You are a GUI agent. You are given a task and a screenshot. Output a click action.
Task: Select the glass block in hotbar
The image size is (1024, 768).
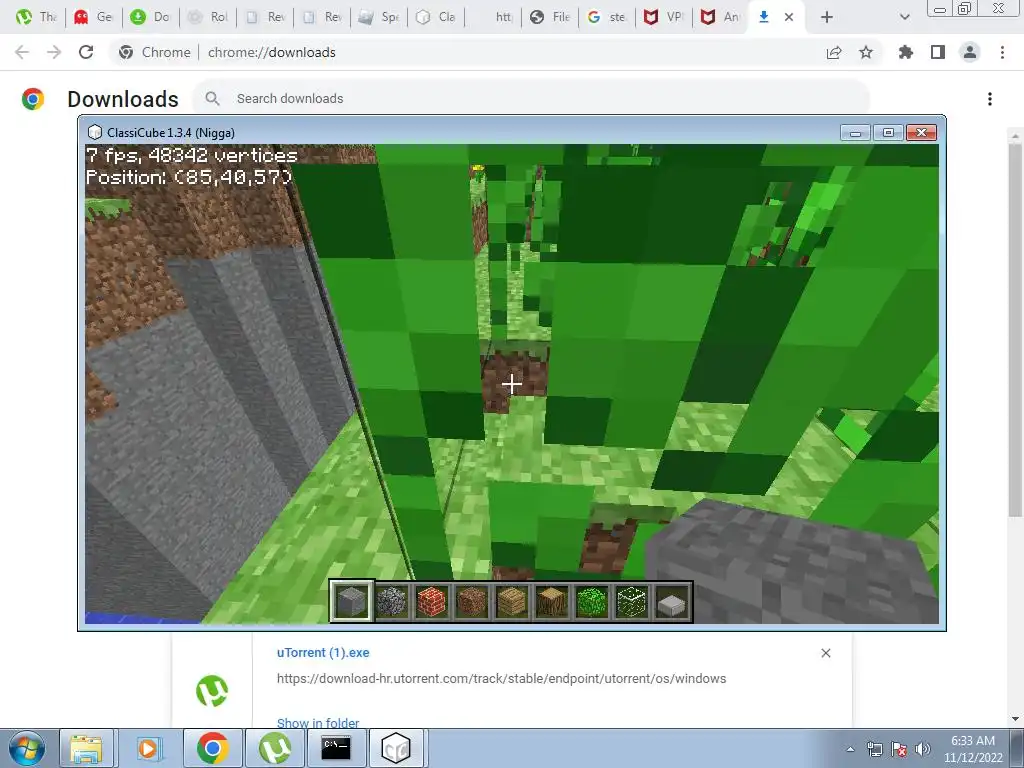coord(632,601)
